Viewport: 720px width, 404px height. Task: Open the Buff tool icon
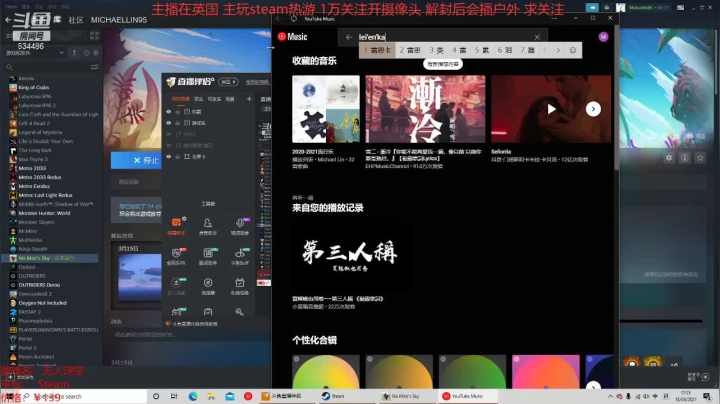point(239,256)
